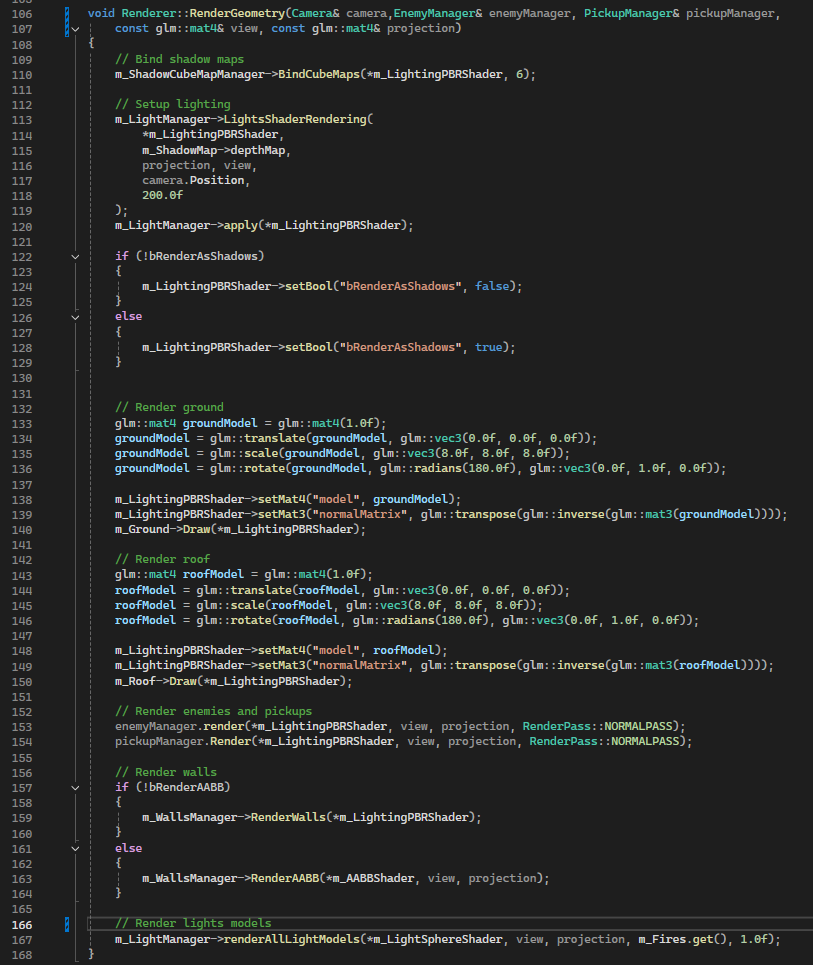This screenshot has height=965, width=813.
Task: Collapse the if (!bRenderAABB) block
Action: 77,787
